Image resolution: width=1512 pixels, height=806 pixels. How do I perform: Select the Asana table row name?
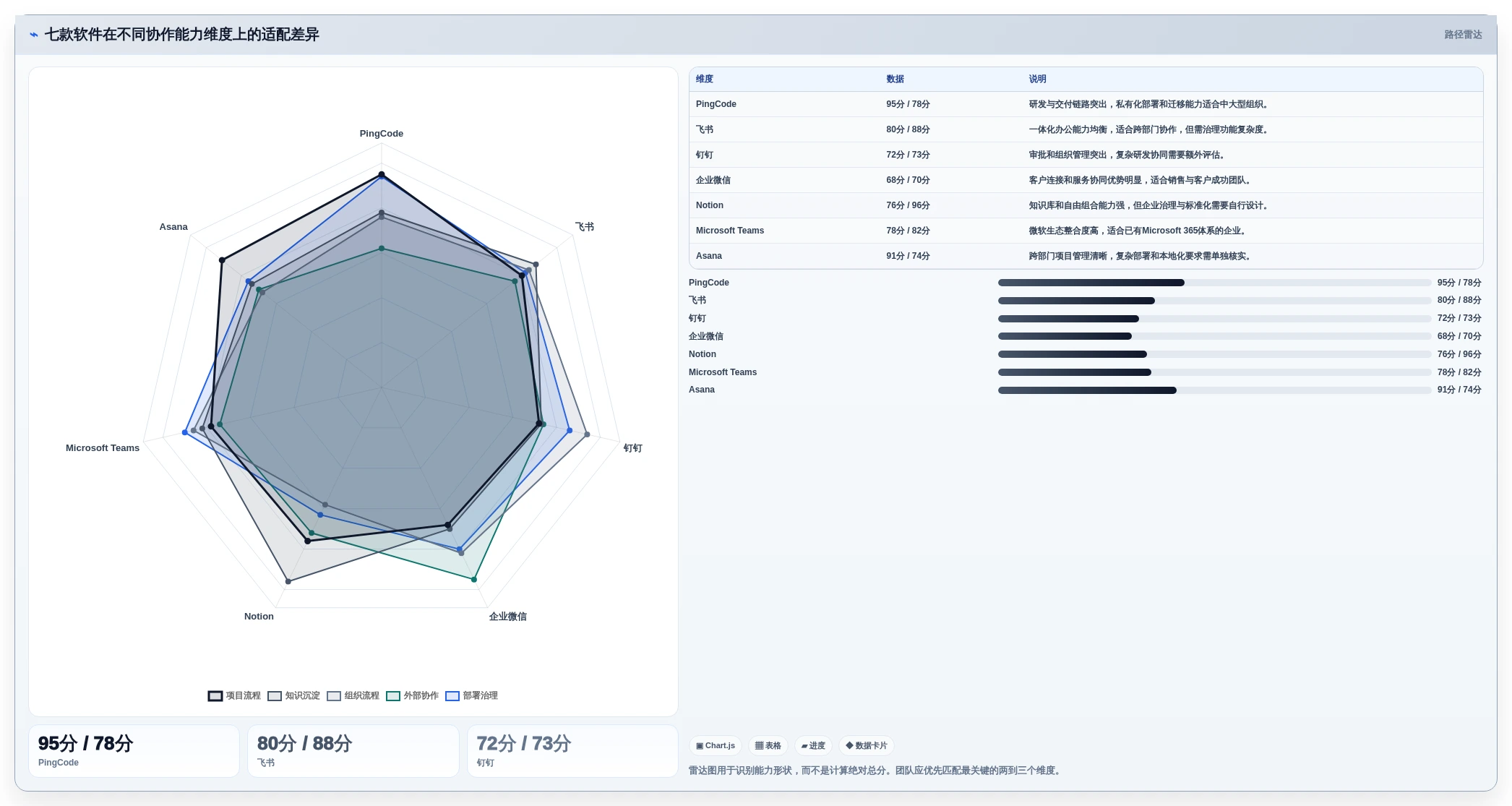(709, 256)
